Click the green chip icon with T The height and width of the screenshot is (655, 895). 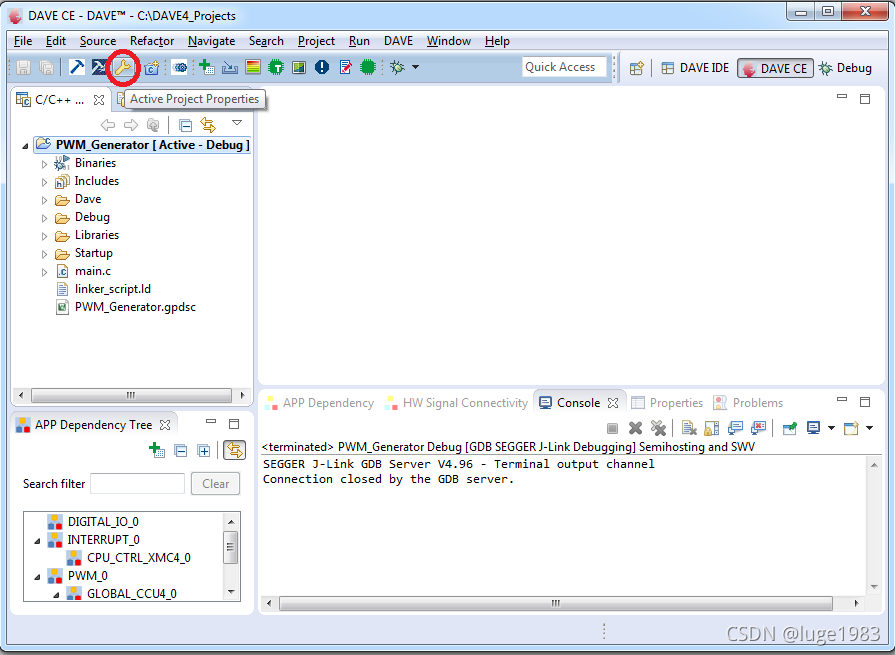(276, 67)
